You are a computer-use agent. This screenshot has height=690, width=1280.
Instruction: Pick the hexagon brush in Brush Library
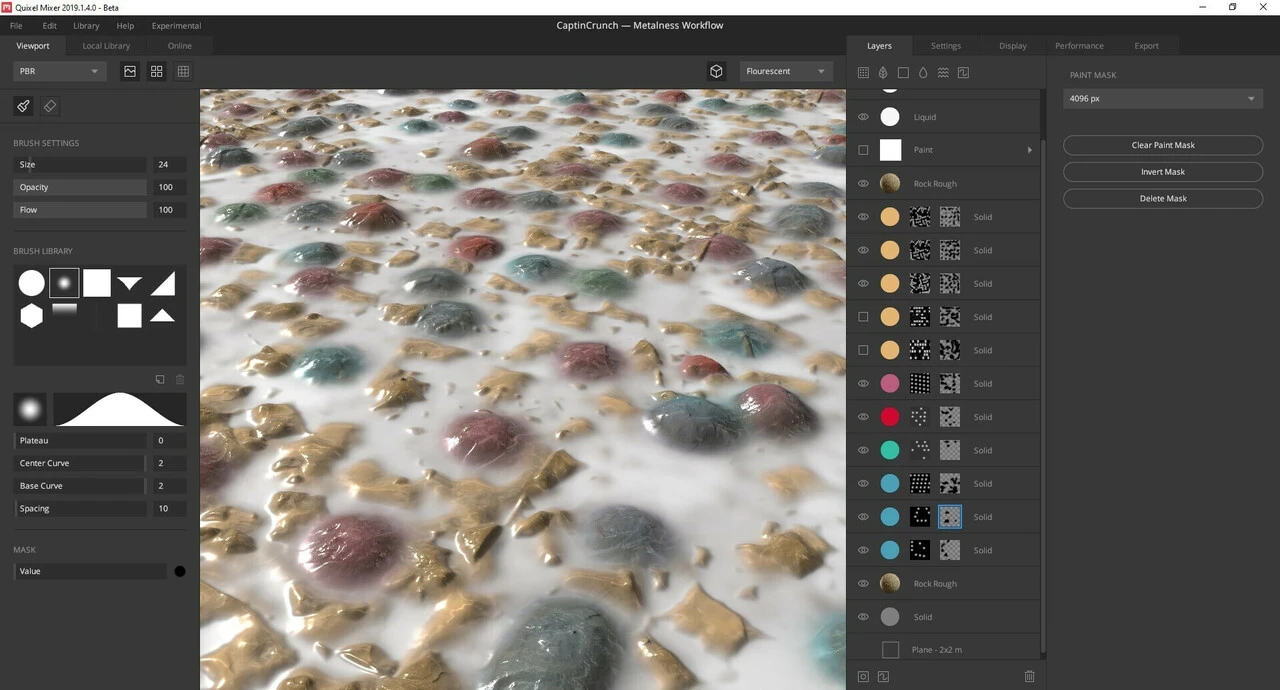[32, 316]
